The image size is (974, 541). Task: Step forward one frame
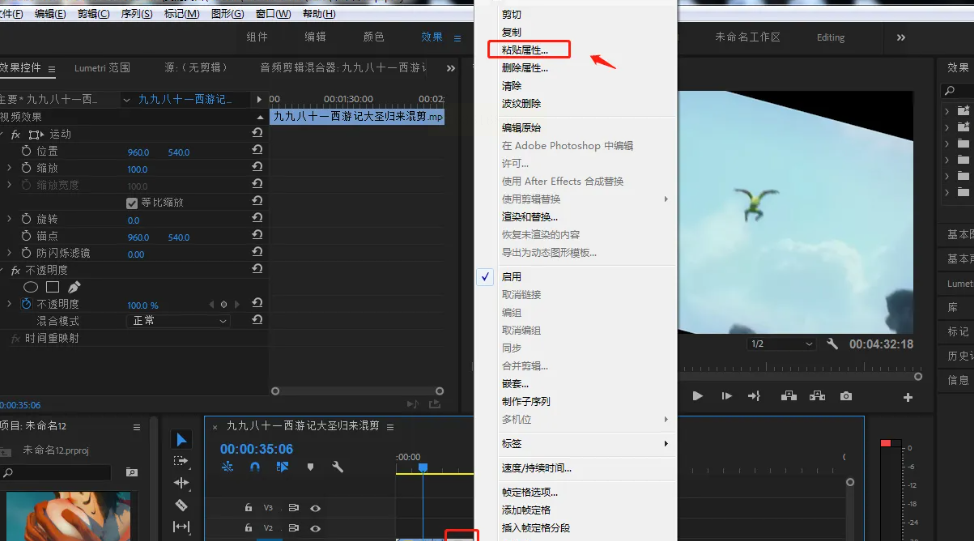726,396
